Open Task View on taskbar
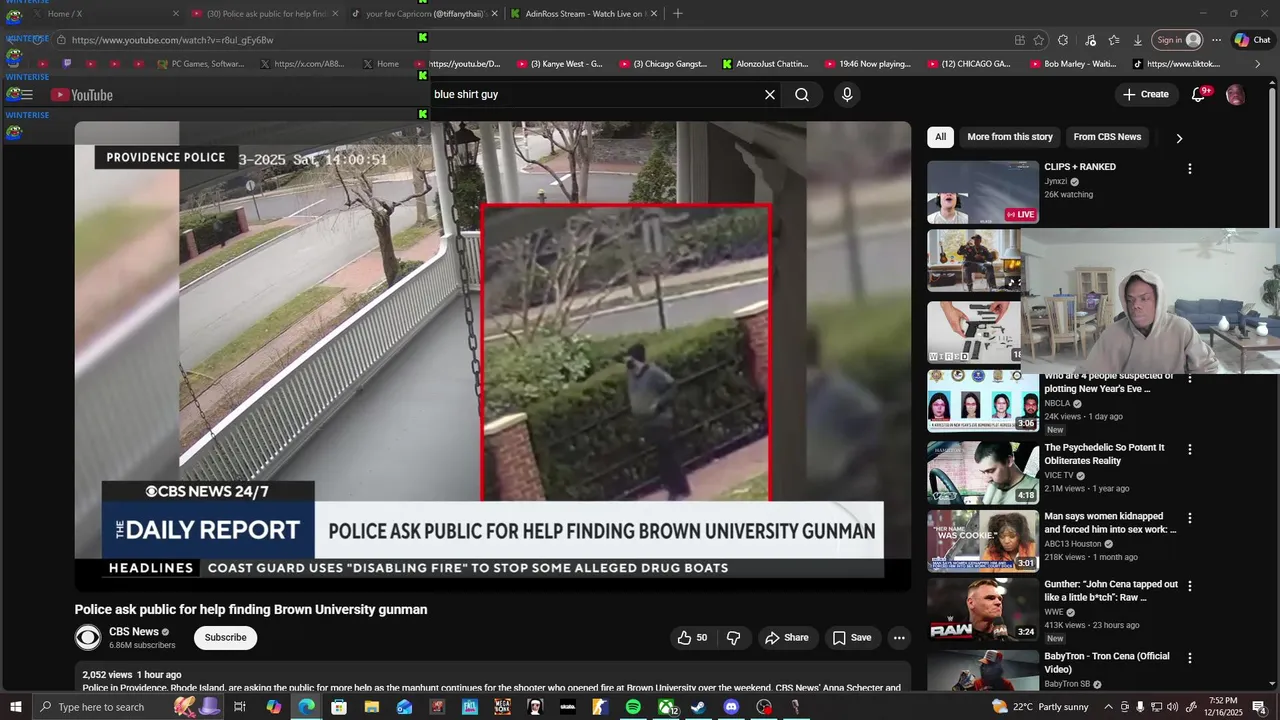1280x720 pixels. pyautogui.click(x=240, y=707)
